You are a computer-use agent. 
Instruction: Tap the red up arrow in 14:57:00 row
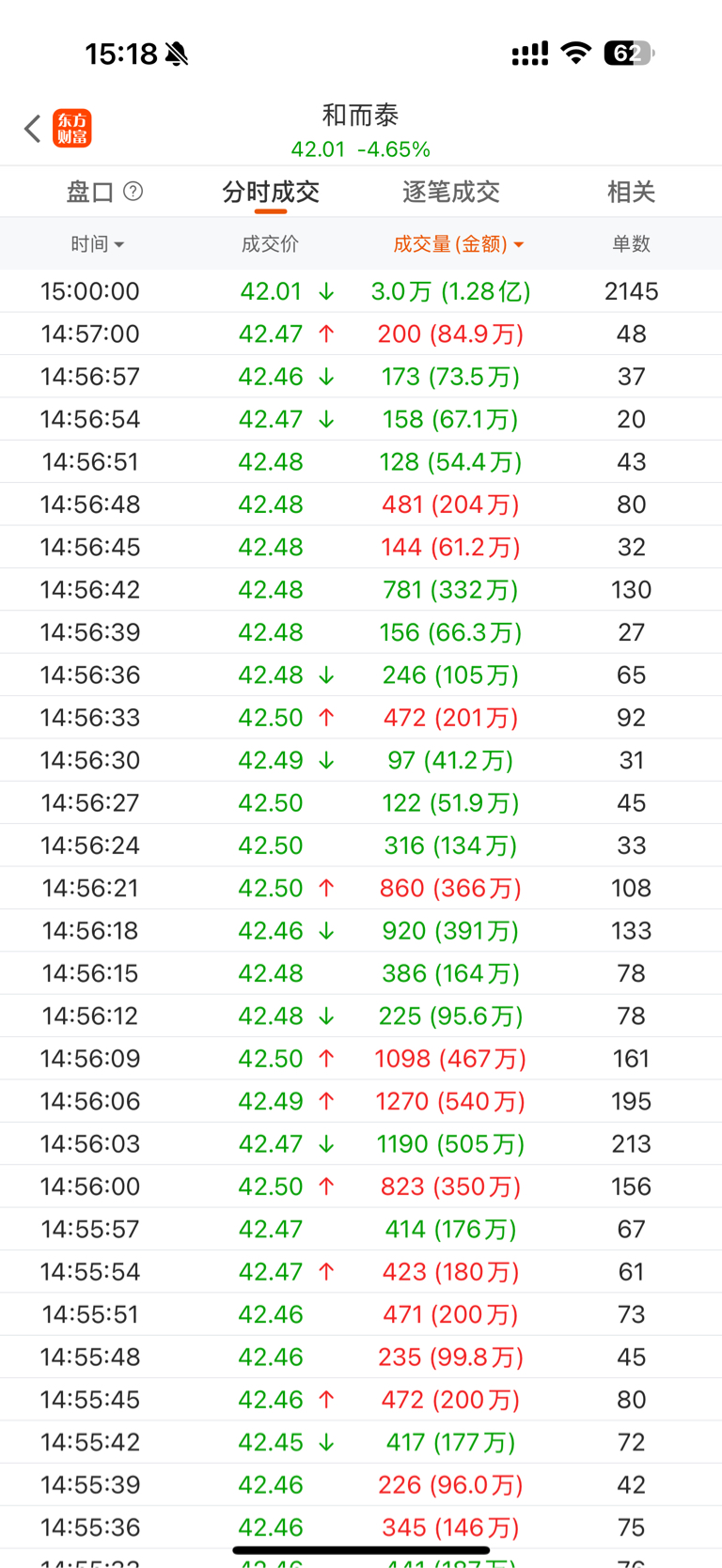click(326, 334)
